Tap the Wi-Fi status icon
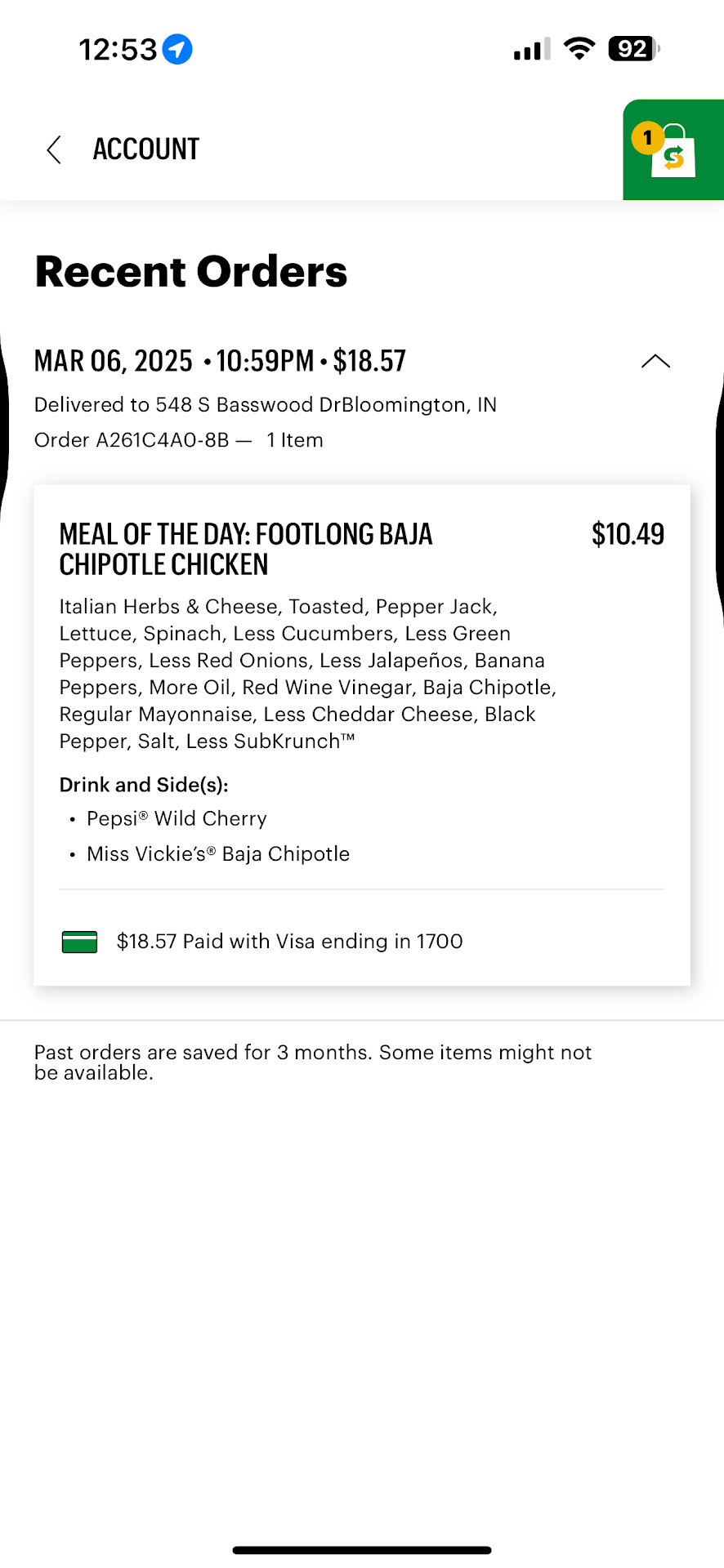Screen dimensions: 724x1568 (x=579, y=49)
